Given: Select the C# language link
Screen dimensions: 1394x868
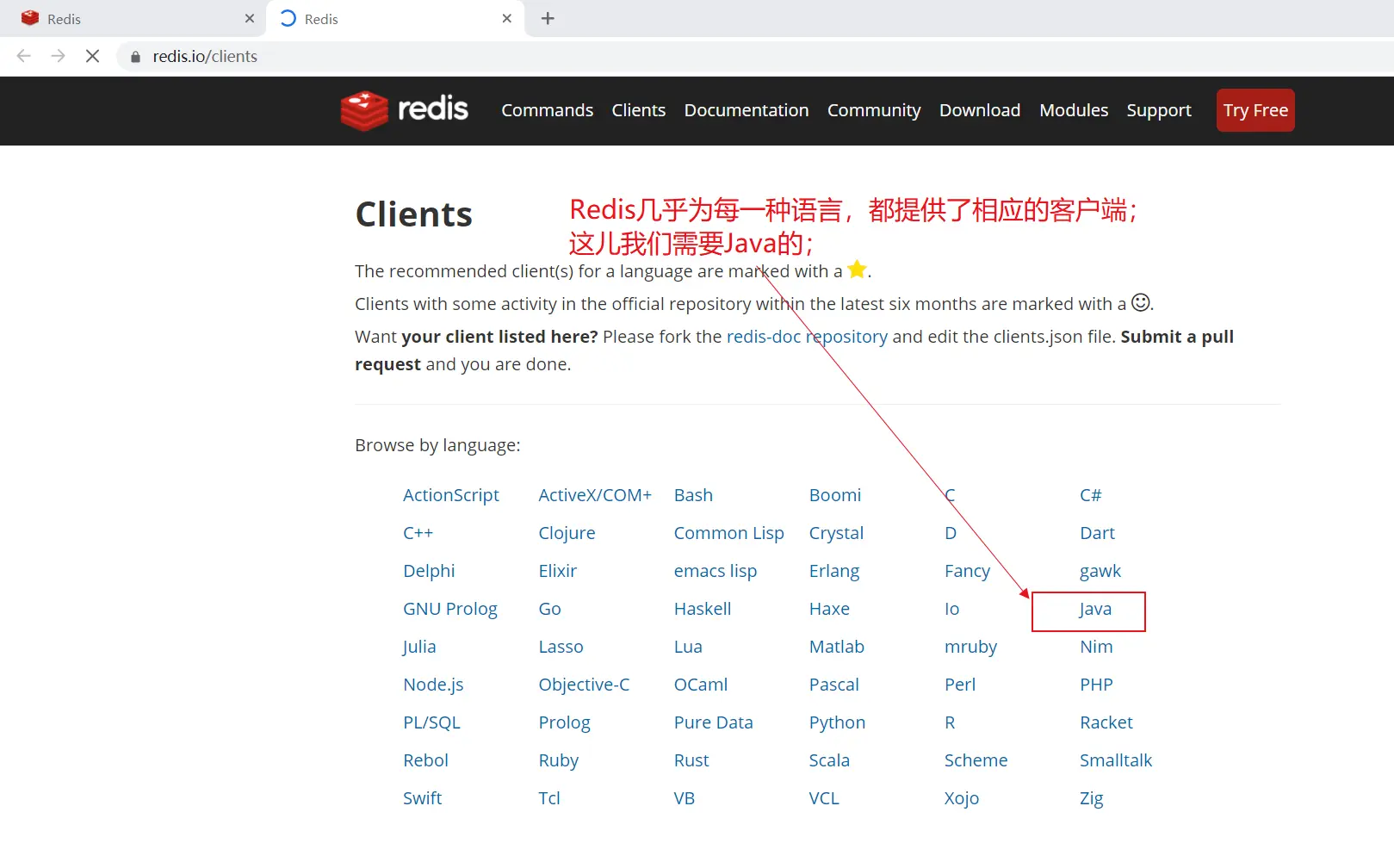Looking at the screenshot, I should (x=1091, y=495).
